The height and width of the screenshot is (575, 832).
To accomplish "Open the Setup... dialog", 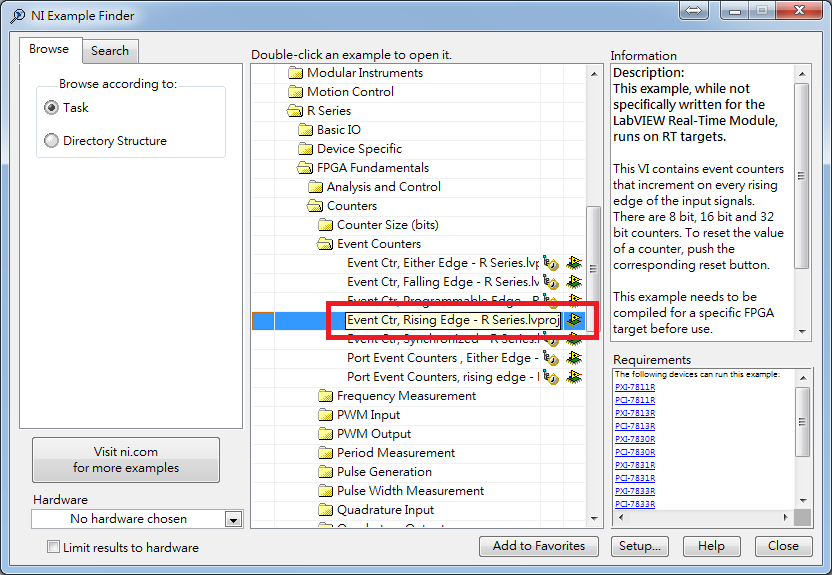I will pos(640,546).
